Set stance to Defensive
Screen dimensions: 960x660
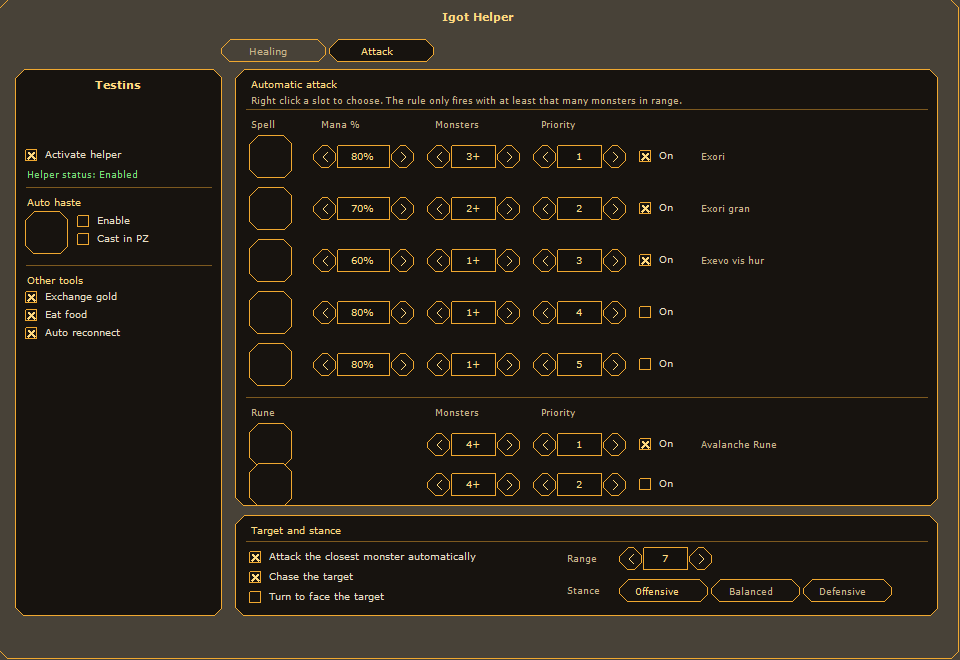coord(847,591)
